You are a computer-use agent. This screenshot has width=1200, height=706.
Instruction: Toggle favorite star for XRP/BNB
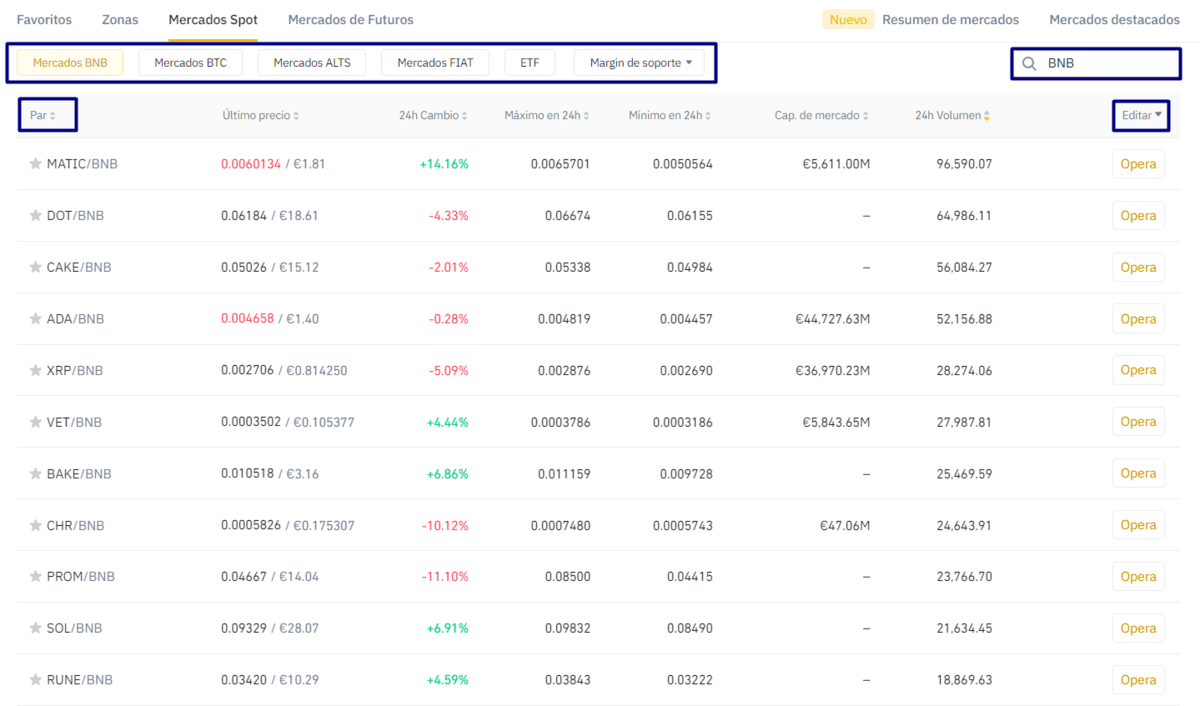pyautogui.click(x=35, y=371)
